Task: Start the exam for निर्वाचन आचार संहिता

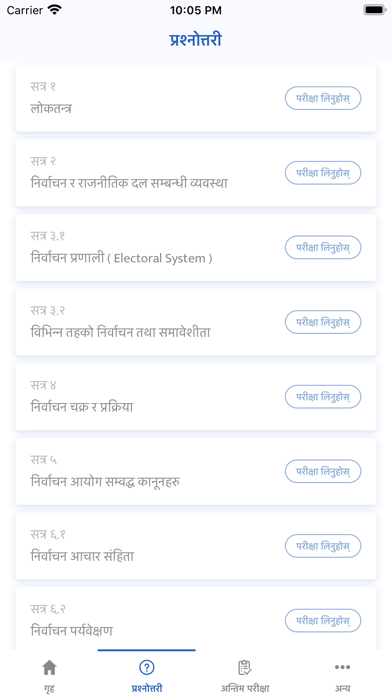Action: tap(323, 546)
